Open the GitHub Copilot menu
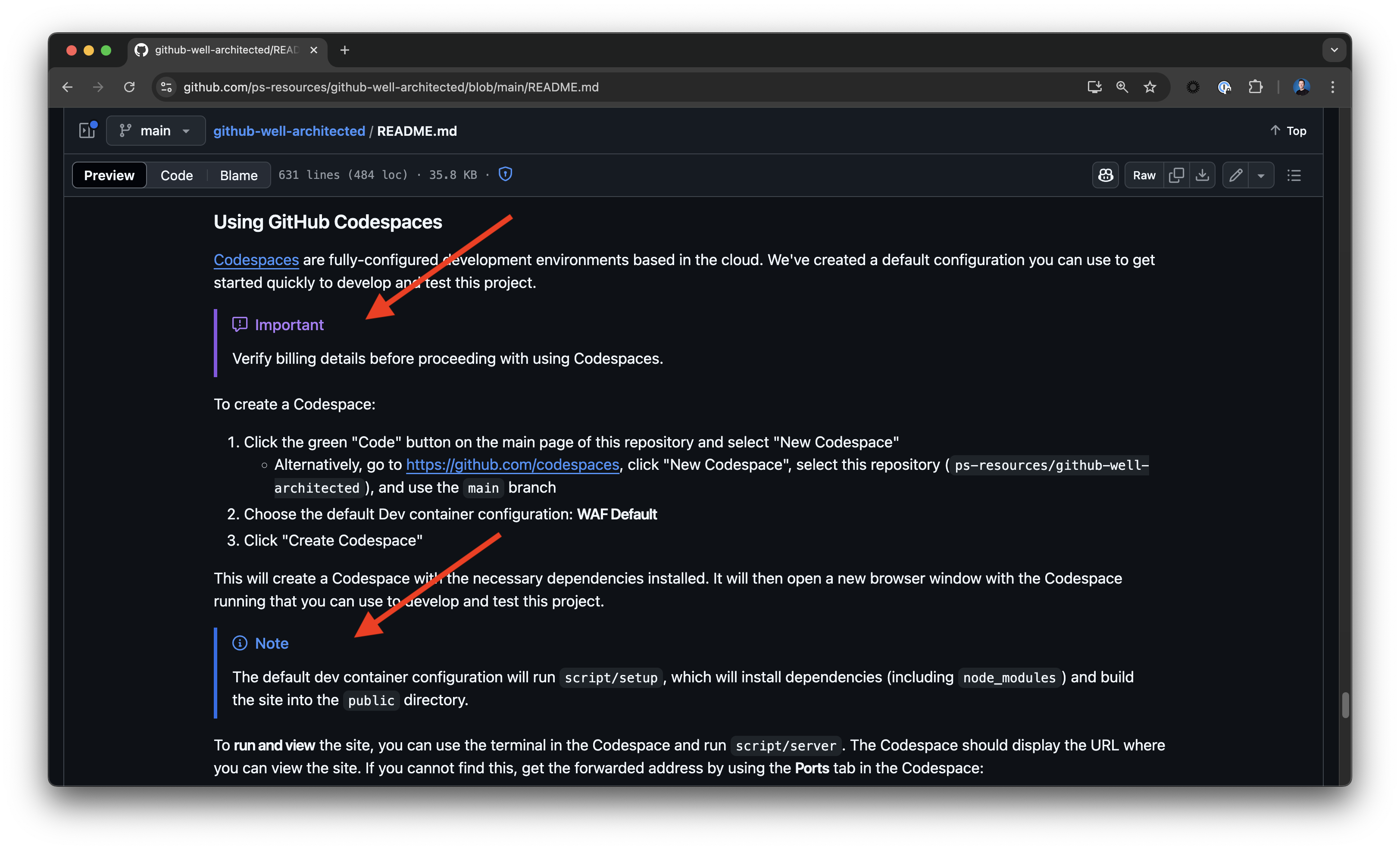1400x850 pixels. 1105,175
